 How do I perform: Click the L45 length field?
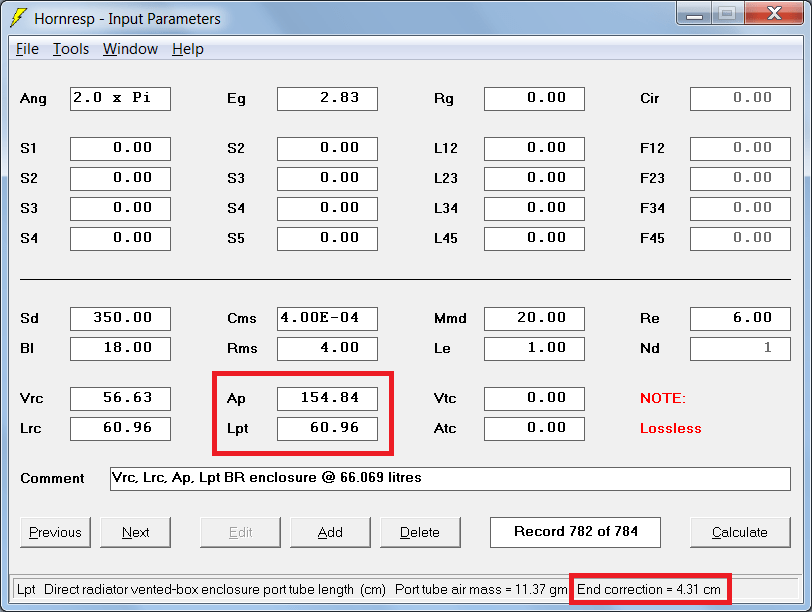(534, 239)
